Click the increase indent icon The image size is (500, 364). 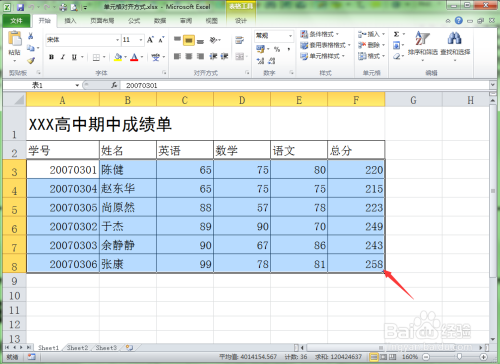[224, 56]
